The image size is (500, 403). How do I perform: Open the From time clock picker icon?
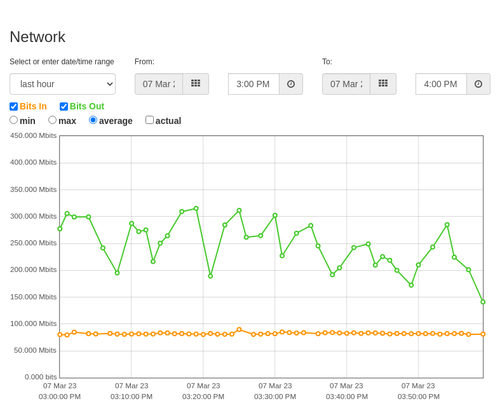tap(291, 84)
